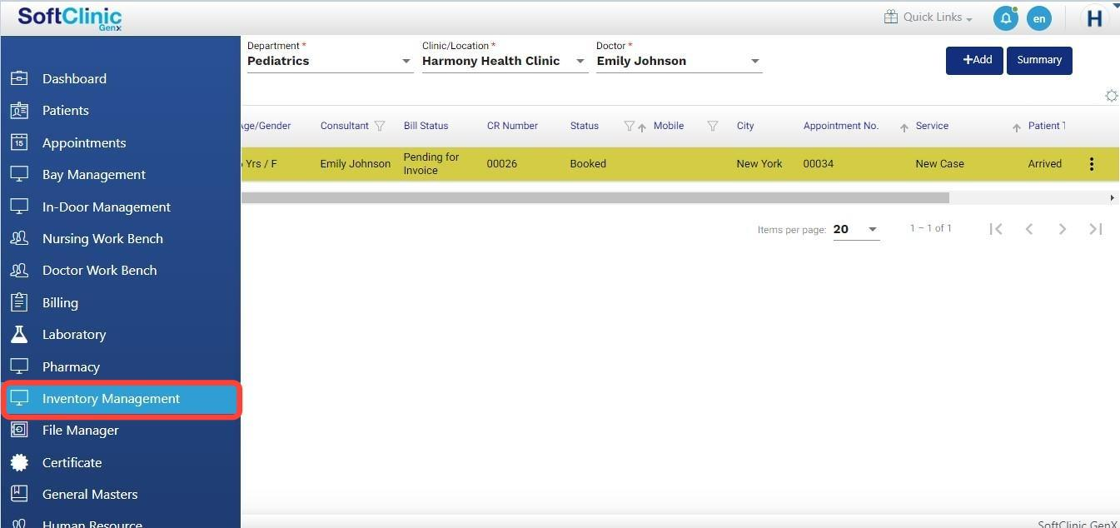Screen dimensions: 1120x528
Task: Go to the last page arrow
Action: [1095, 229]
